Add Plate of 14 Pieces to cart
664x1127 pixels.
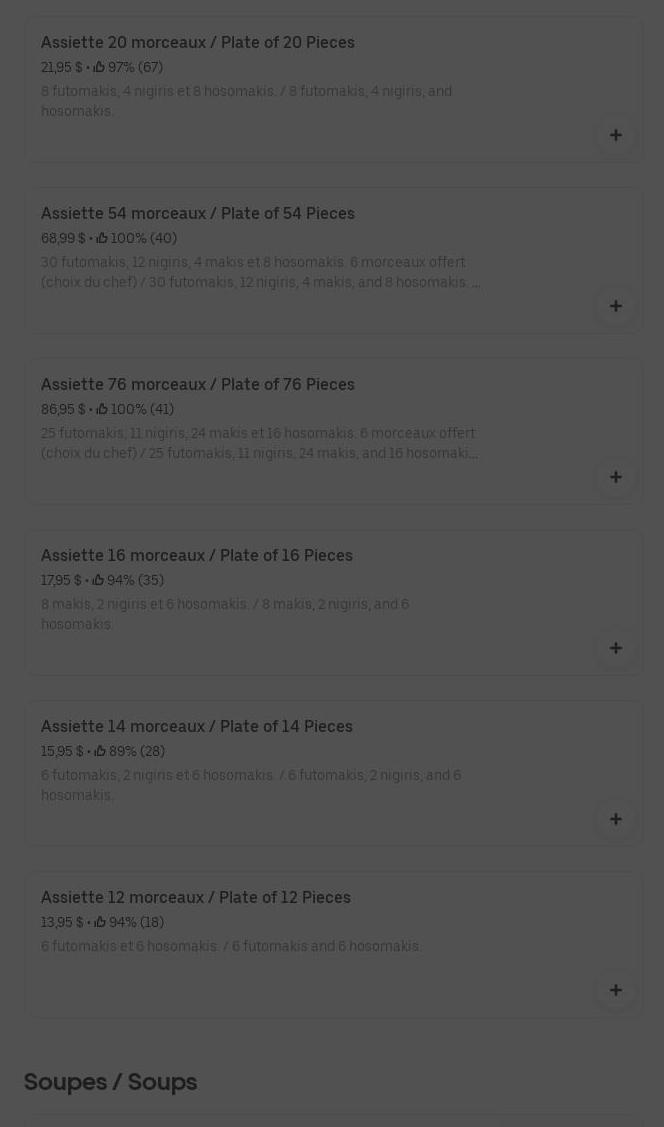tap(616, 819)
